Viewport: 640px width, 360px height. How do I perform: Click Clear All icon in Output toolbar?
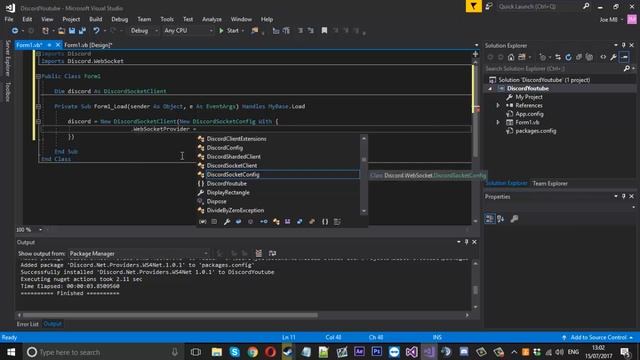(258, 253)
